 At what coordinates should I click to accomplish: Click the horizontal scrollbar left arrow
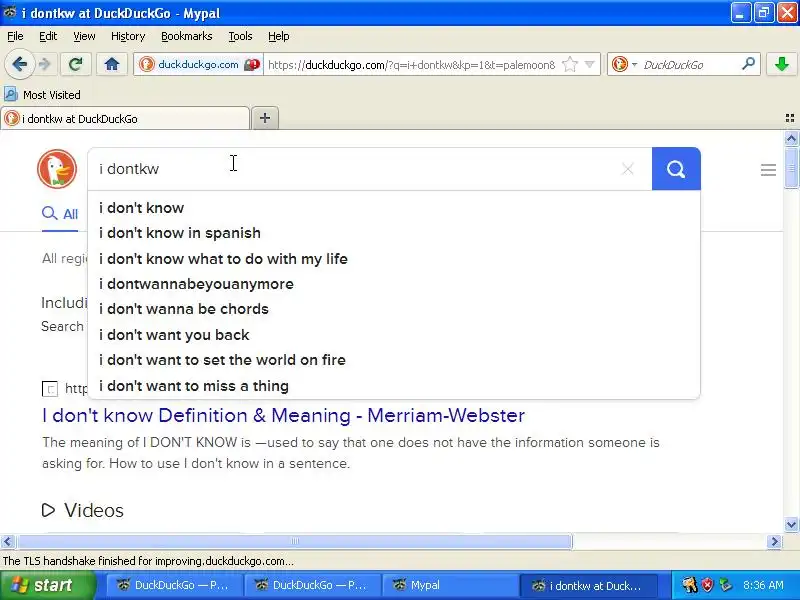tap(7, 541)
